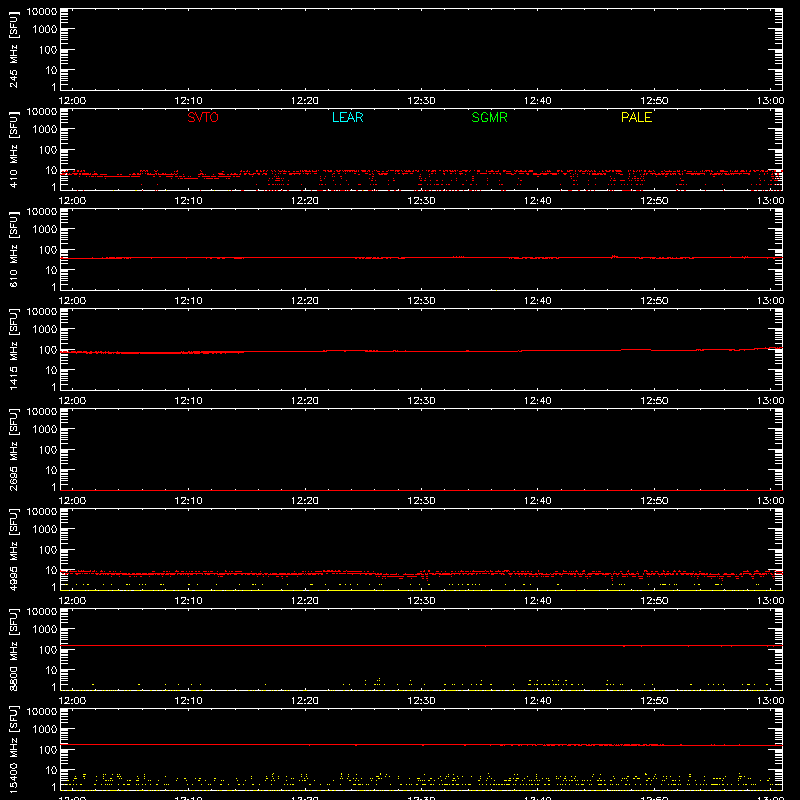Click 12:40 time label below 2695 MHz panel

point(538,501)
